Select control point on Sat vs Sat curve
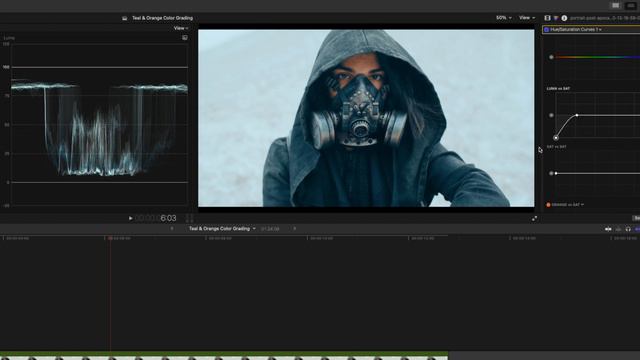Screen dimensions: 640x360 tap(556, 173)
